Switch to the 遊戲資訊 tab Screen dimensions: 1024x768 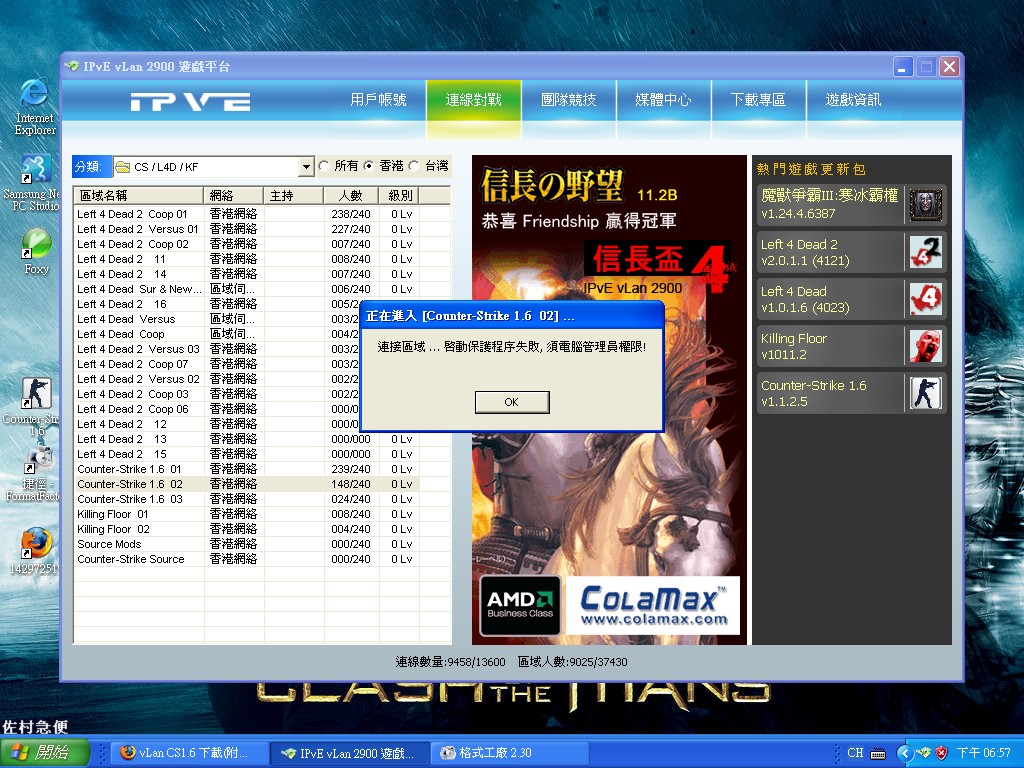[x=853, y=100]
